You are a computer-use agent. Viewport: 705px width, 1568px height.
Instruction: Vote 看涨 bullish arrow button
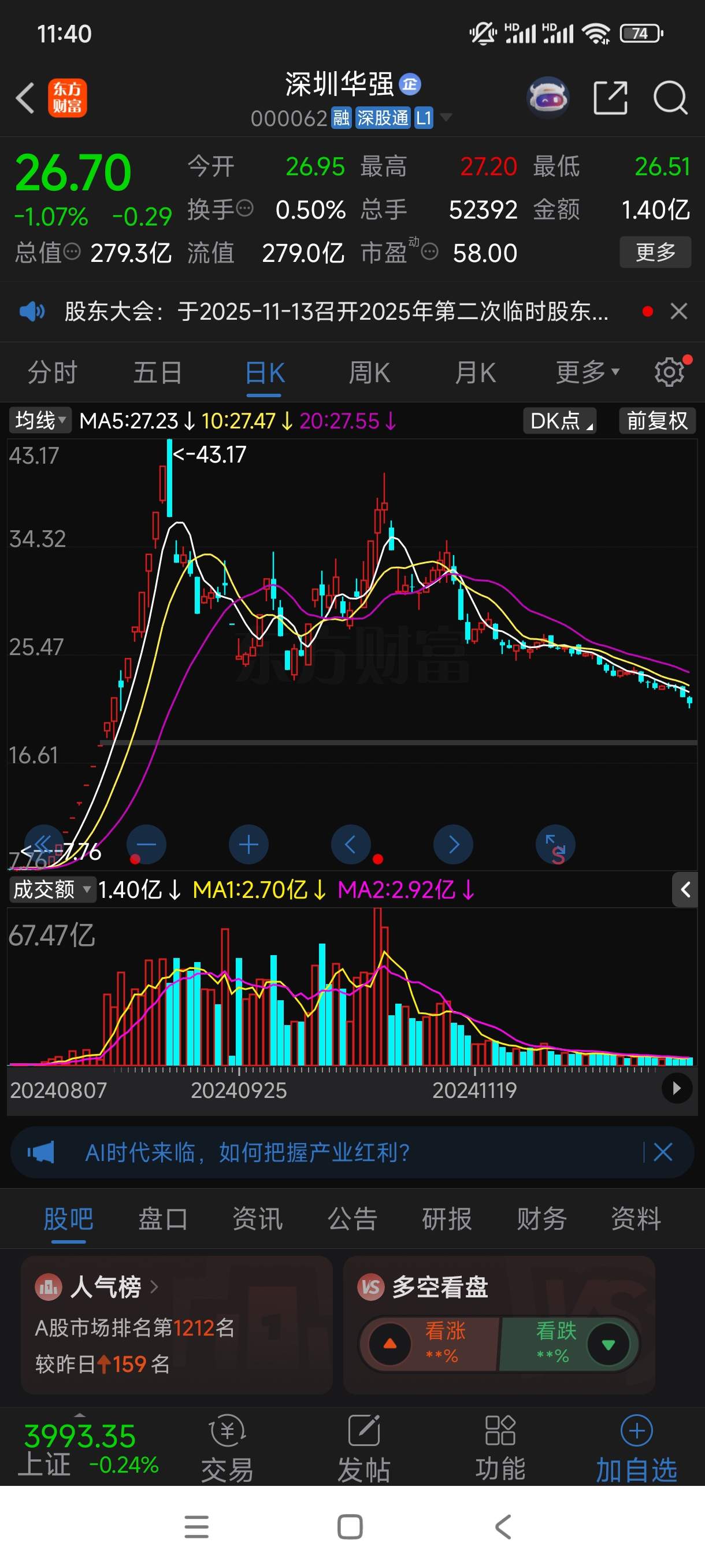[x=391, y=1344]
